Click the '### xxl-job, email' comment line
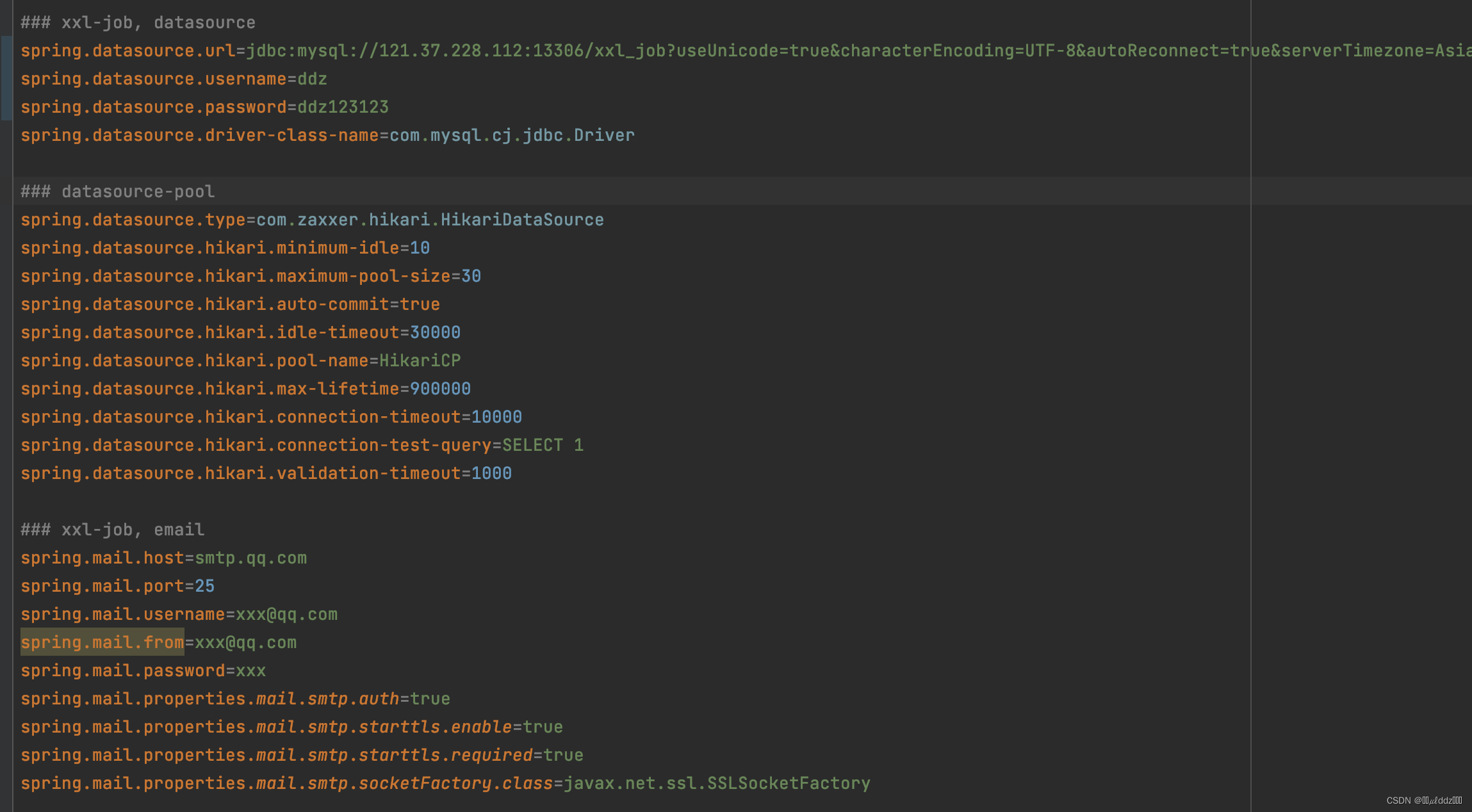Image resolution: width=1472 pixels, height=812 pixels. pos(112,530)
